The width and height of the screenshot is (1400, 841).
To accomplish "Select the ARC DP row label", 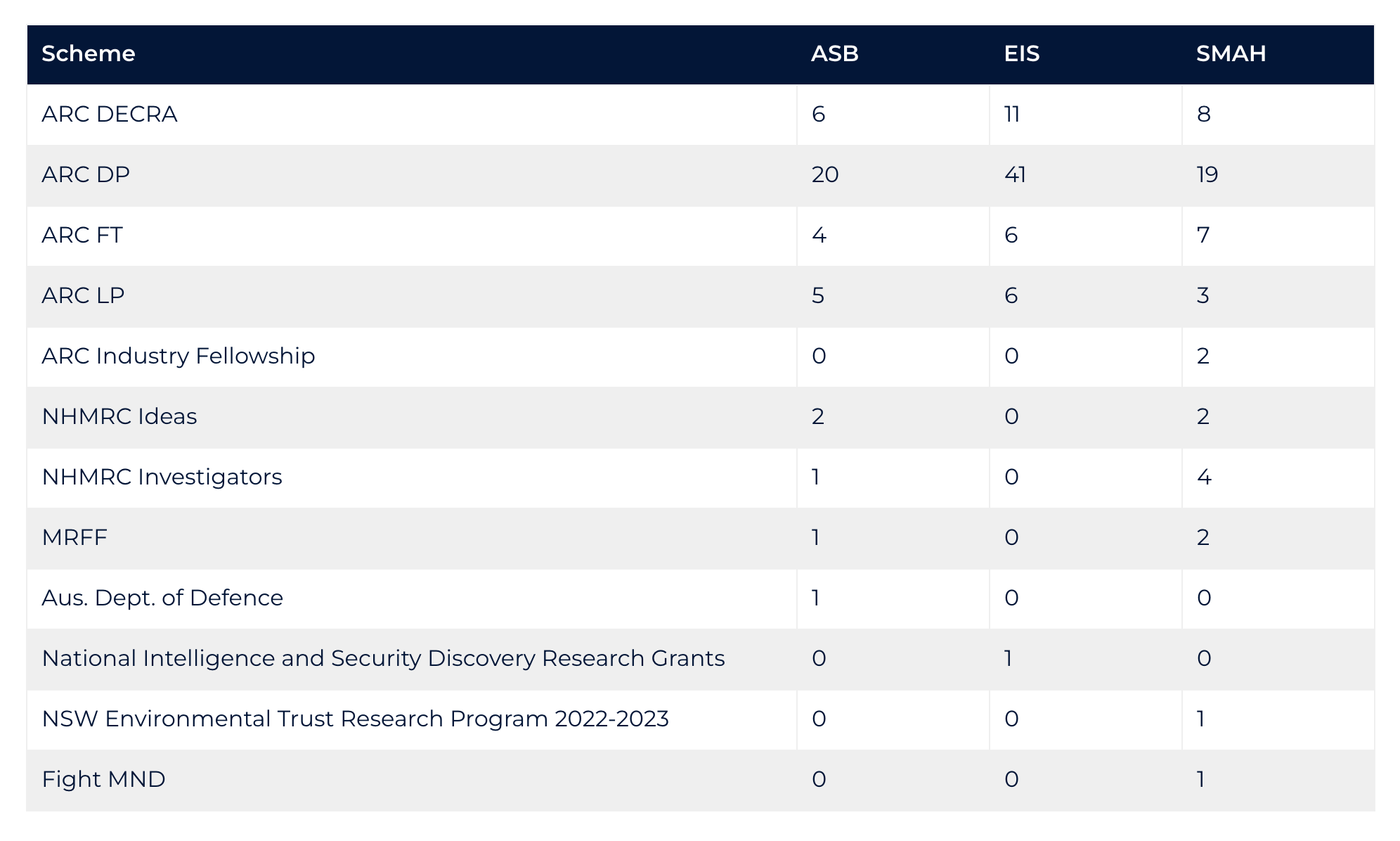I will point(86,174).
